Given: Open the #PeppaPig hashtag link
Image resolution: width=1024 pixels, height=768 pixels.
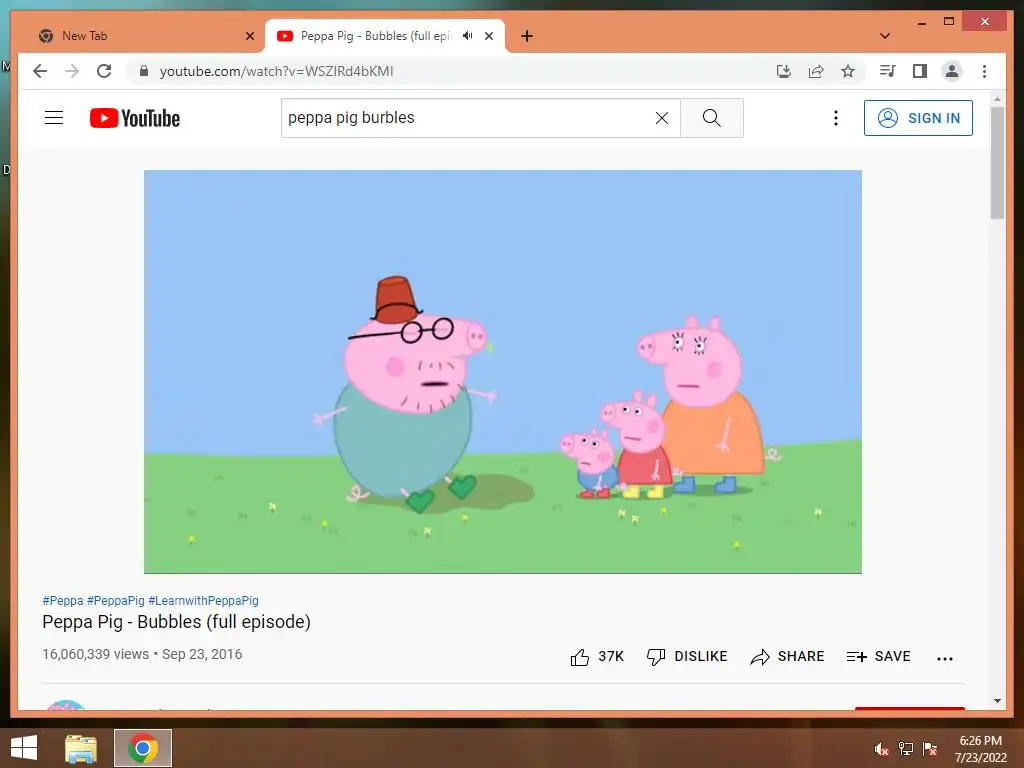Looking at the screenshot, I should (x=116, y=600).
